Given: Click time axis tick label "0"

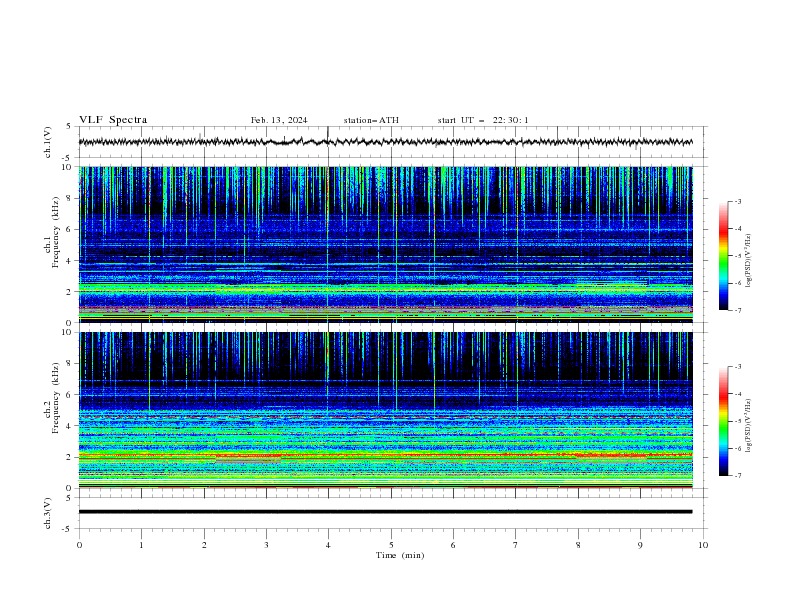Looking at the screenshot, I should 79,545.
